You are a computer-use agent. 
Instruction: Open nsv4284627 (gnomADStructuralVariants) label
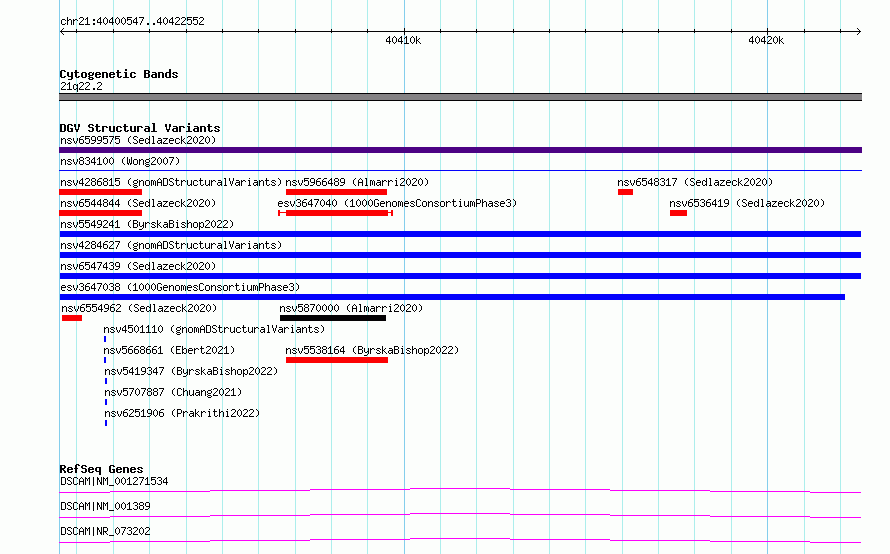pos(171,245)
